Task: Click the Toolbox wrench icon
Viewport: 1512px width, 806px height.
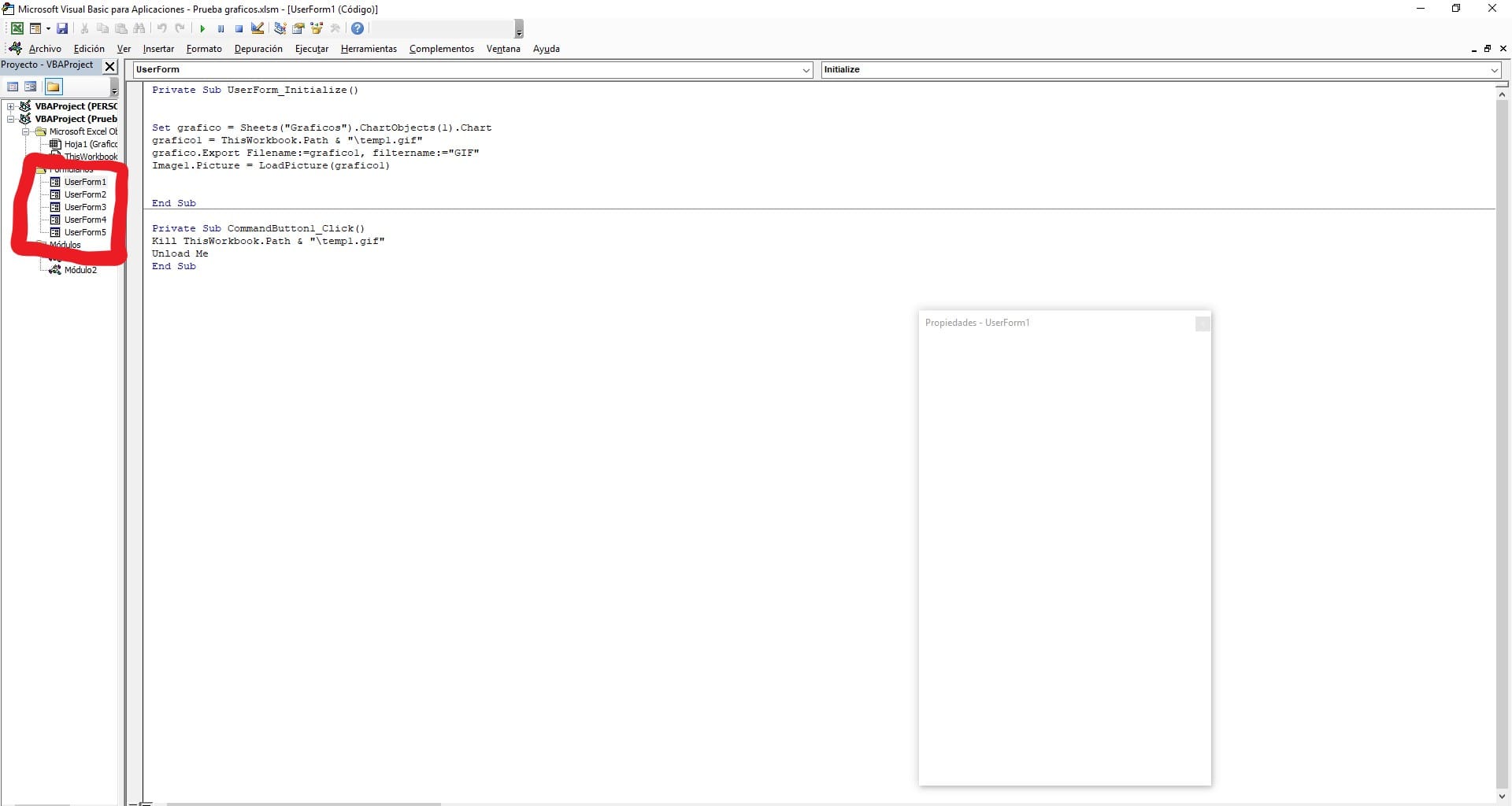Action: coord(335,28)
